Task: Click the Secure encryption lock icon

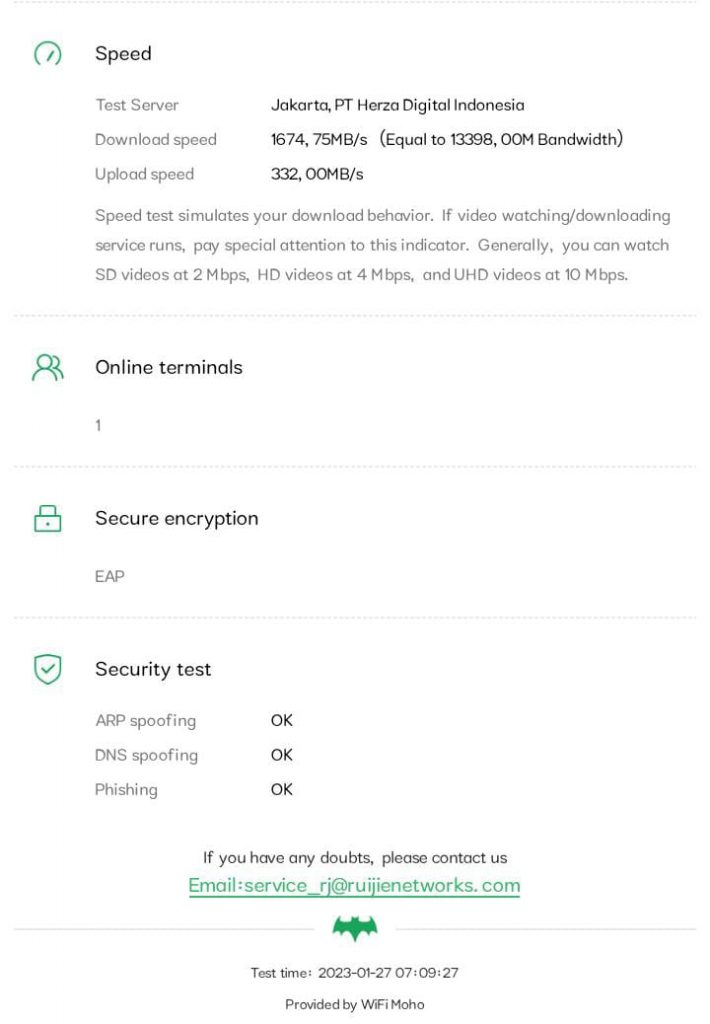Action: click(x=47, y=518)
